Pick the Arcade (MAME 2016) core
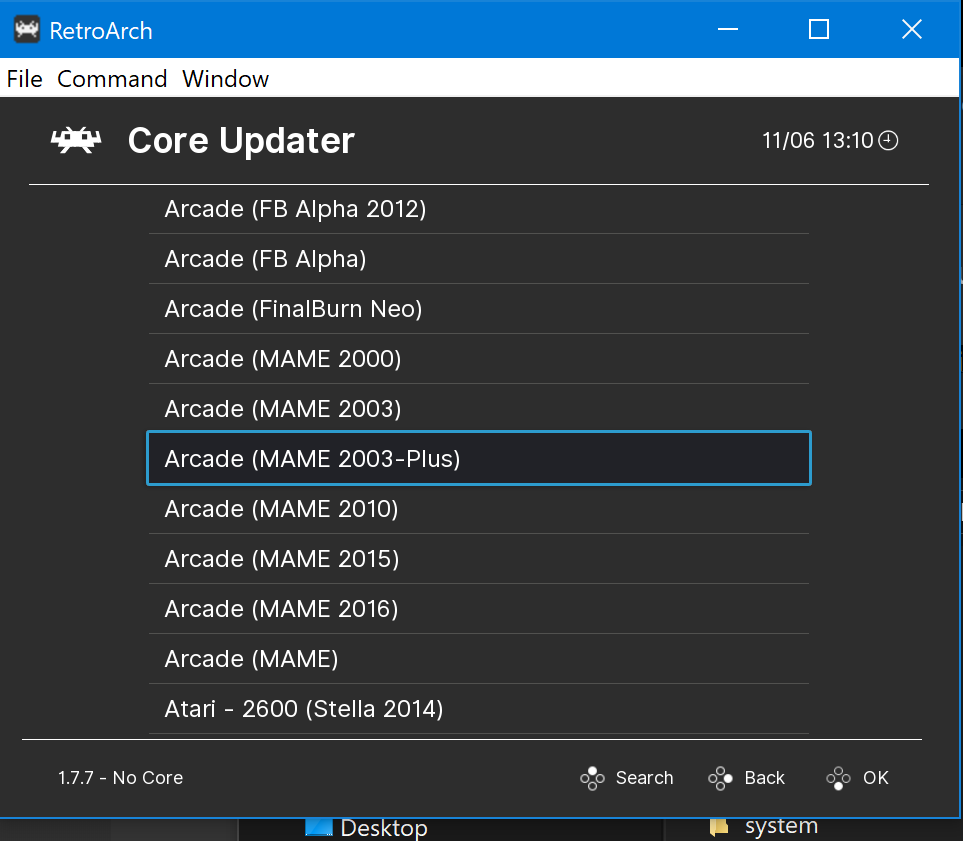 tap(478, 609)
